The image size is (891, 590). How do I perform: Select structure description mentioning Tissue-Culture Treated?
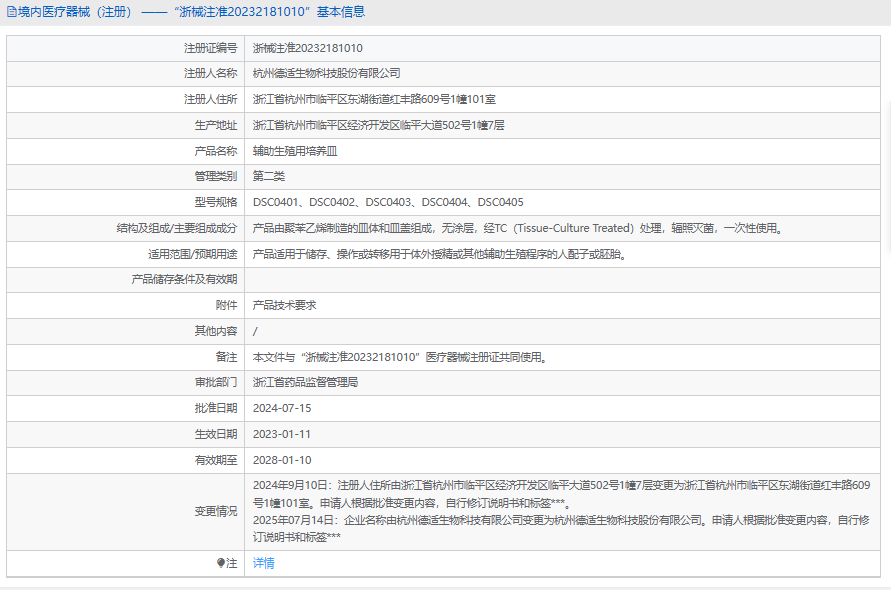pos(519,228)
